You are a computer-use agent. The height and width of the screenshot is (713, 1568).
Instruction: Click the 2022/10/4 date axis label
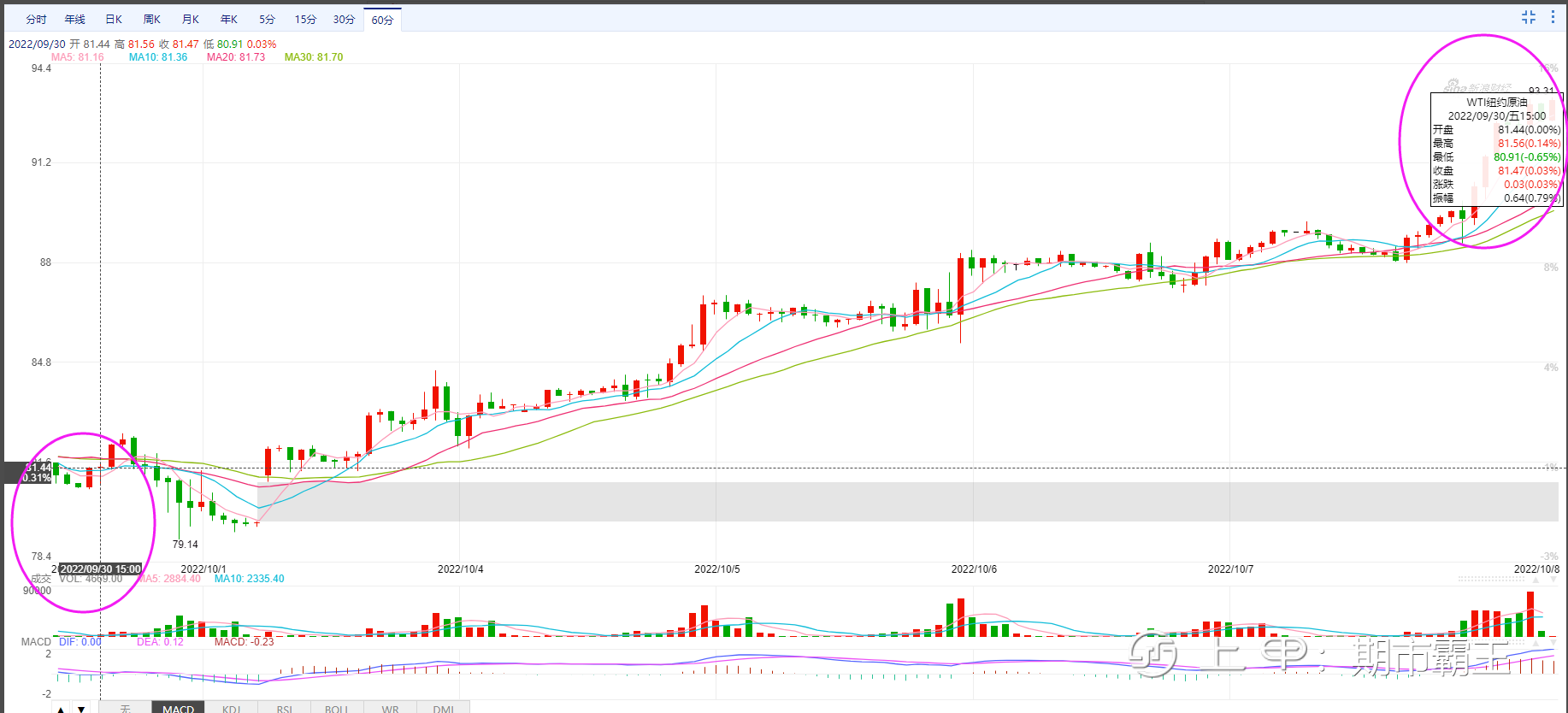tap(461, 569)
